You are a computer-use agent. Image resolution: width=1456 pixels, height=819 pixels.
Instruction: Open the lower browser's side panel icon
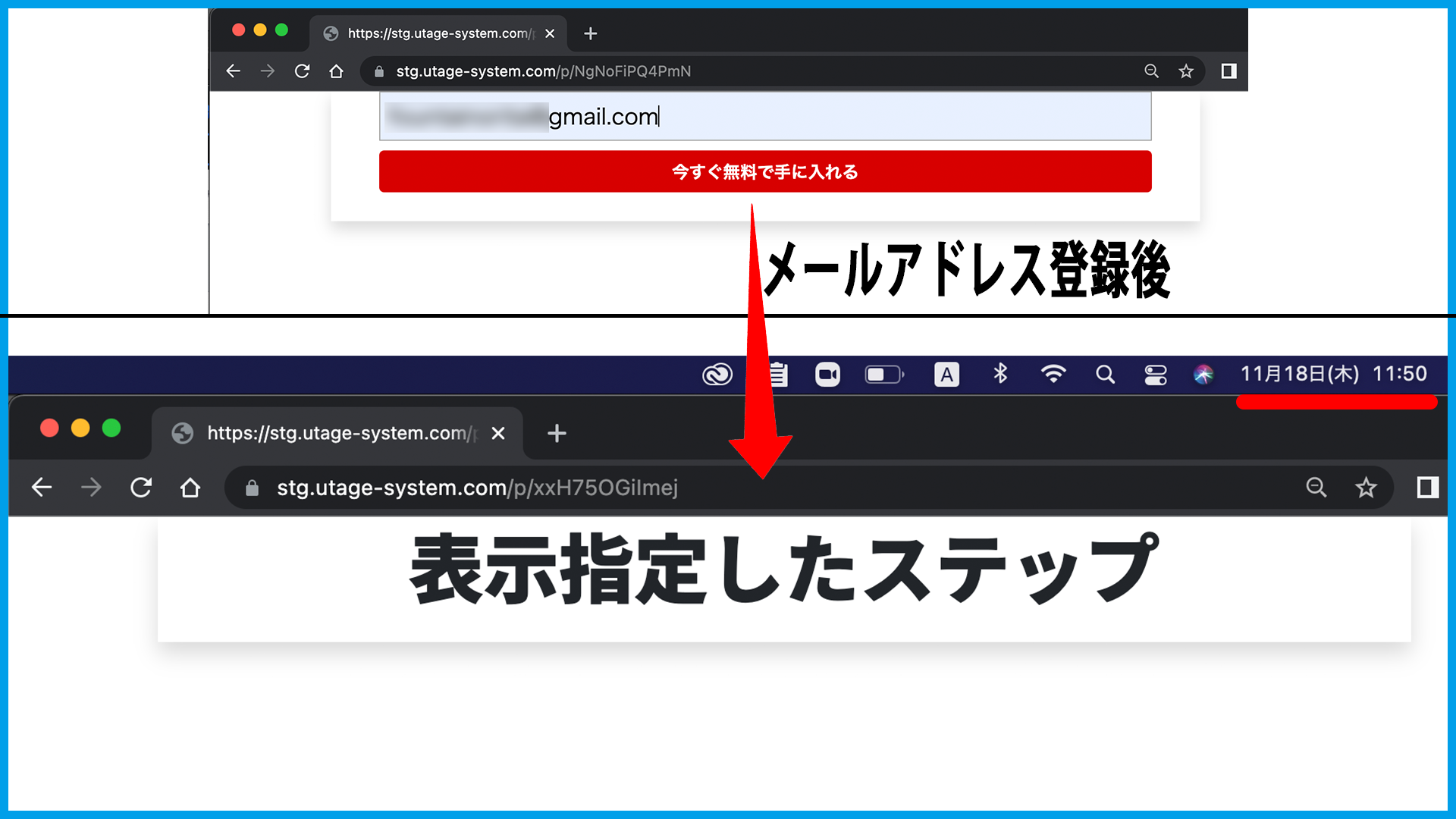(1427, 488)
